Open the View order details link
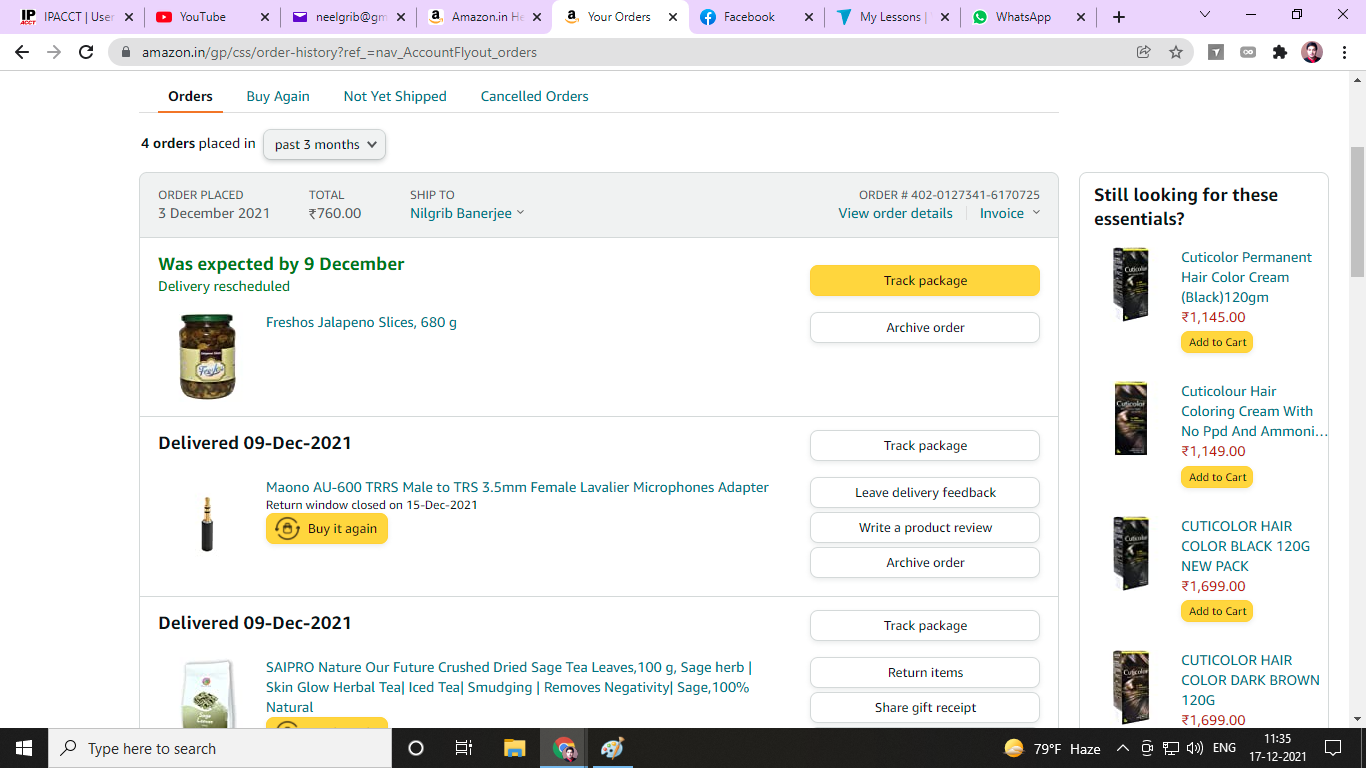Screen dimensions: 1366x768 pyautogui.click(x=895, y=213)
